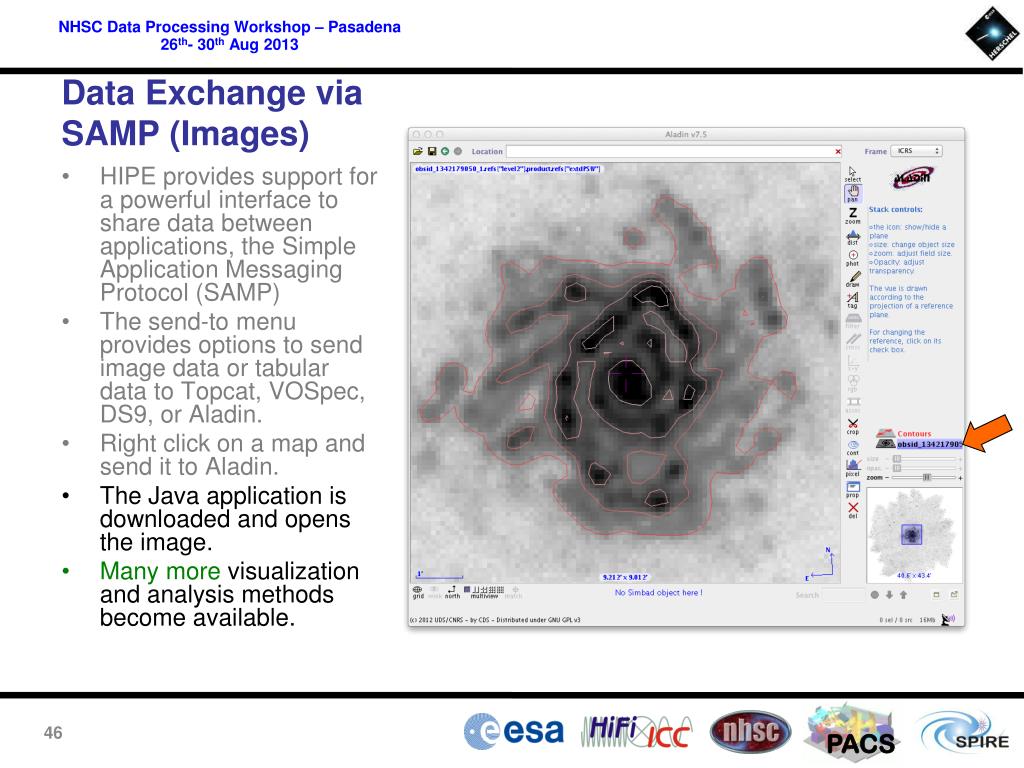
Task: Click the move-down arrow icon
Action: tap(889, 595)
